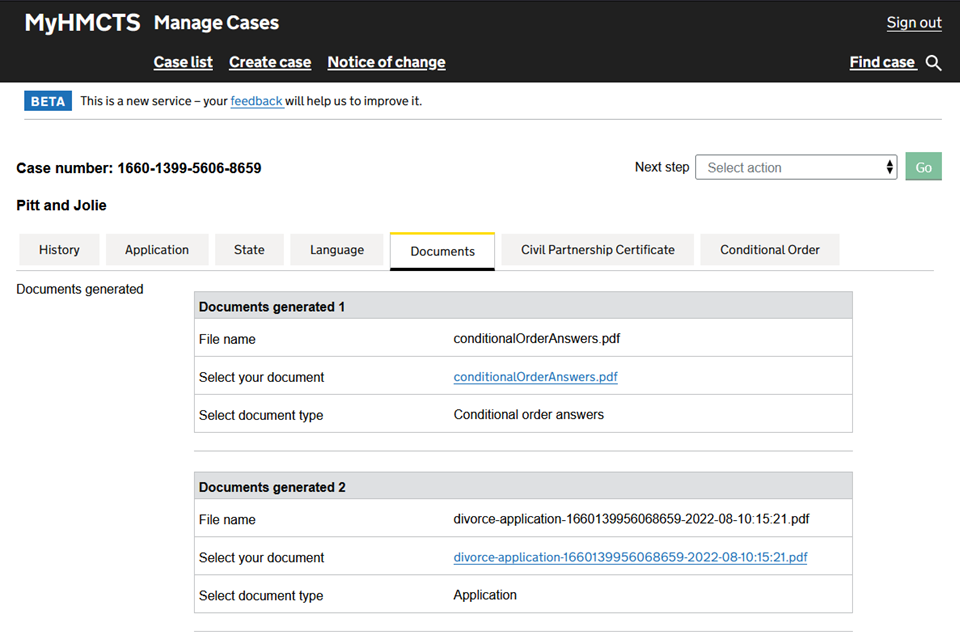The width and height of the screenshot is (960, 640).
Task: Open the Next step action dropdown
Action: coord(796,167)
